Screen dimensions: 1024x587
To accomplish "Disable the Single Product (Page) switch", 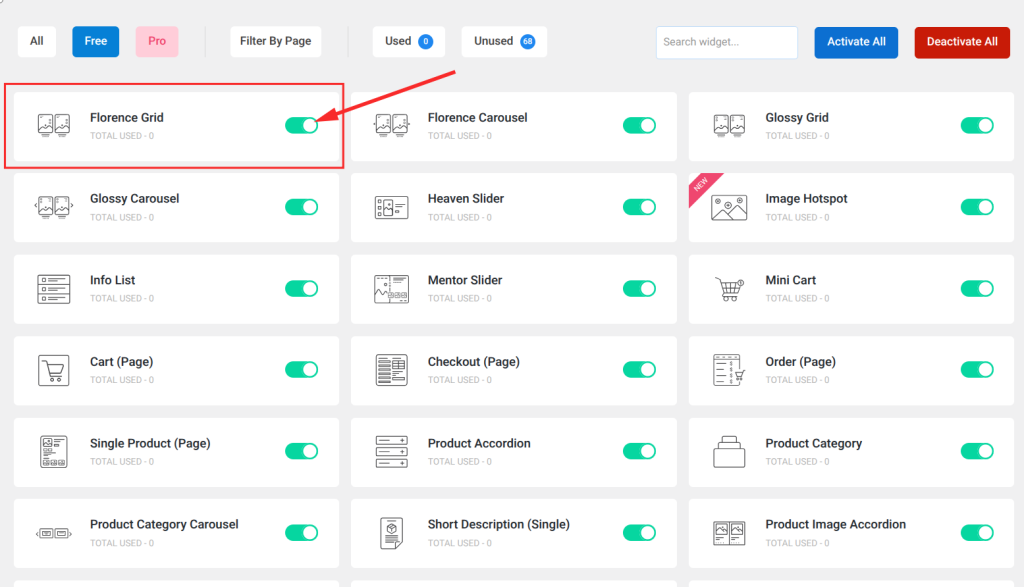I will tap(302, 451).
